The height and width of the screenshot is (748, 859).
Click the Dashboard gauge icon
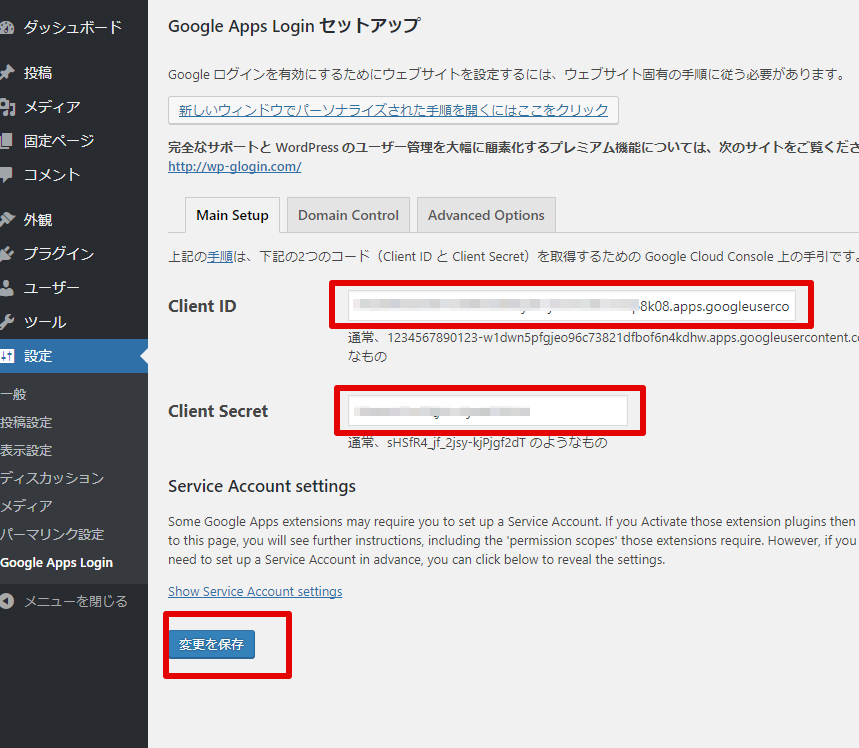[x=7, y=27]
